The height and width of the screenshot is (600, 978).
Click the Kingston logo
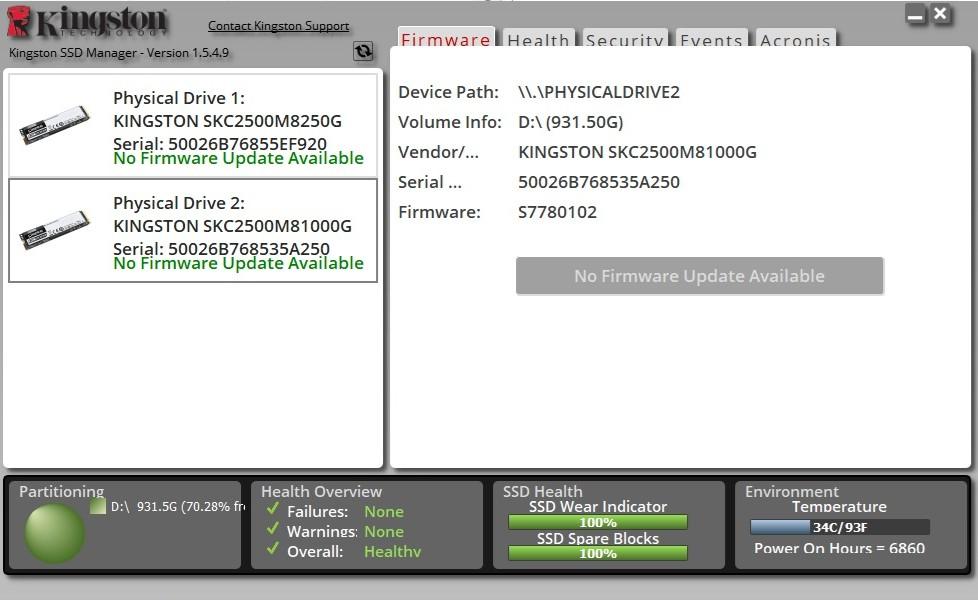tap(87, 22)
